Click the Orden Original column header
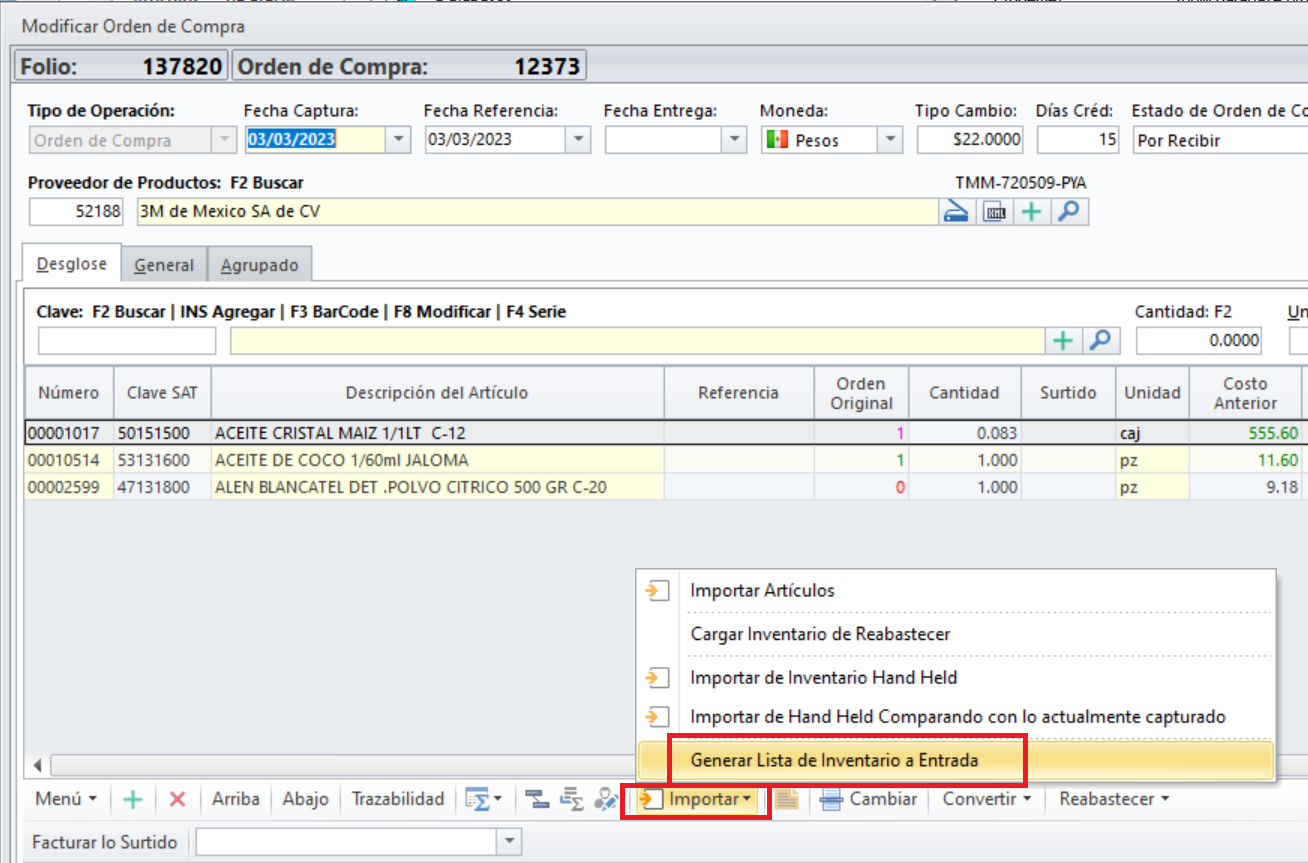 click(861, 393)
